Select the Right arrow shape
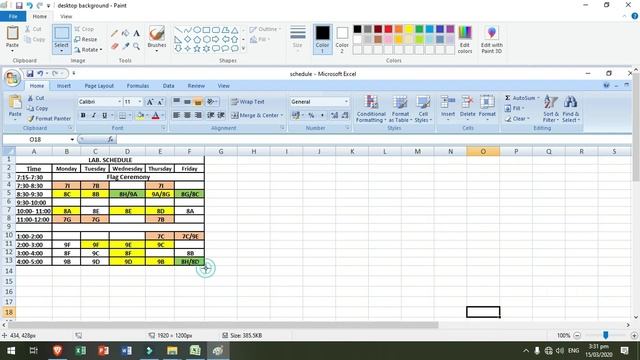Image resolution: width=640 pixels, height=360 pixels. coord(216,40)
